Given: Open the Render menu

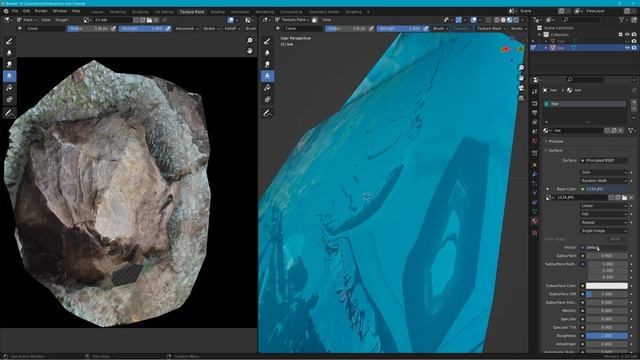Looking at the screenshot, I should click(41, 11).
